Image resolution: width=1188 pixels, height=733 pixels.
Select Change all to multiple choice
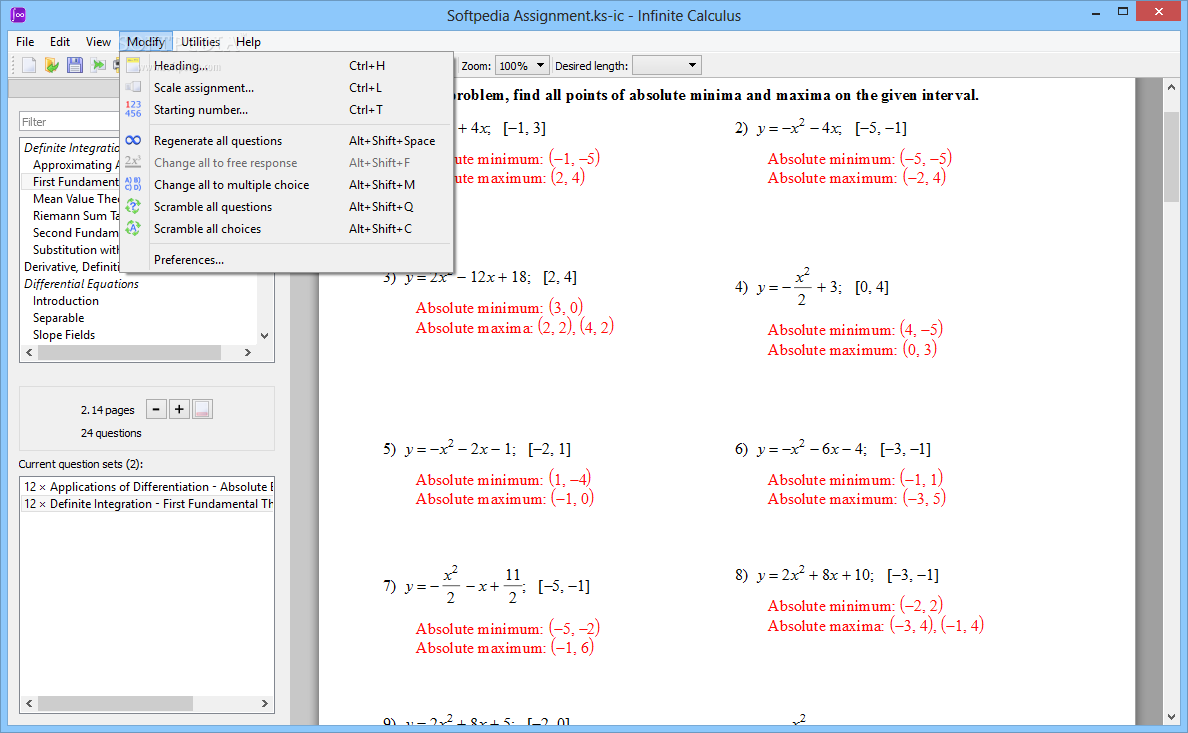(x=287, y=184)
